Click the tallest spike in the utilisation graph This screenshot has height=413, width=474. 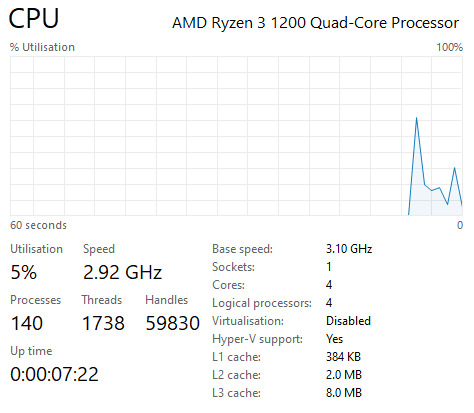(x=416, y=119)
